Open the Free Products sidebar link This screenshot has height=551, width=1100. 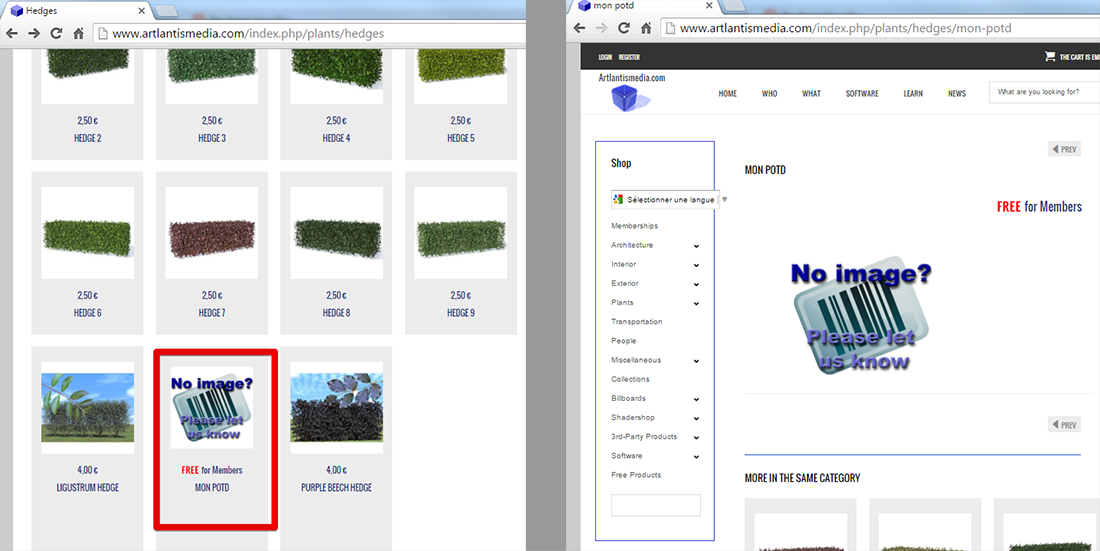pyautogui.click(x=636, y=475)
